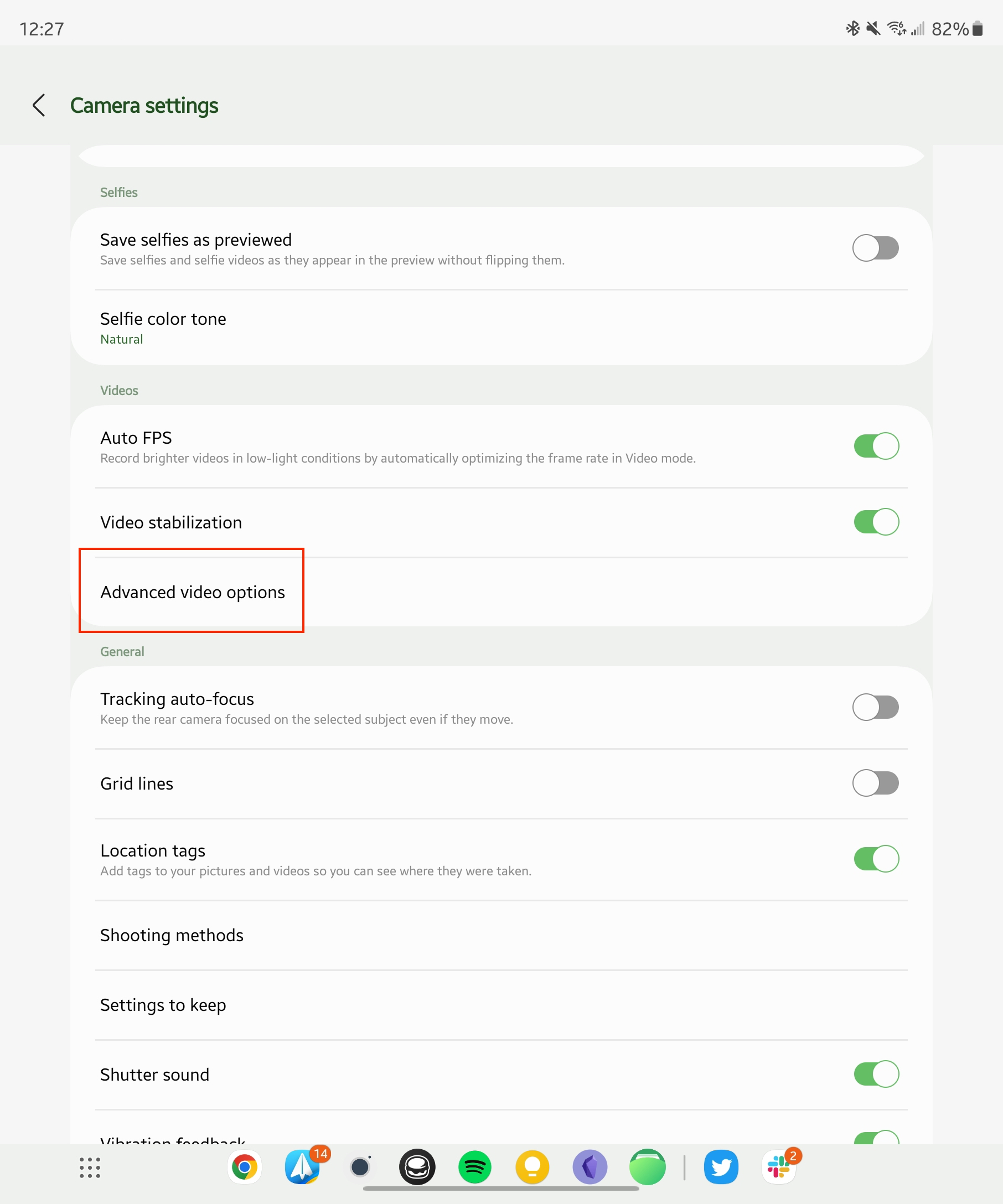The width and height of the screenshot is (1003, 1204).
Task: Enable Save selfies as previewed
Action: [x=876, y=248]
